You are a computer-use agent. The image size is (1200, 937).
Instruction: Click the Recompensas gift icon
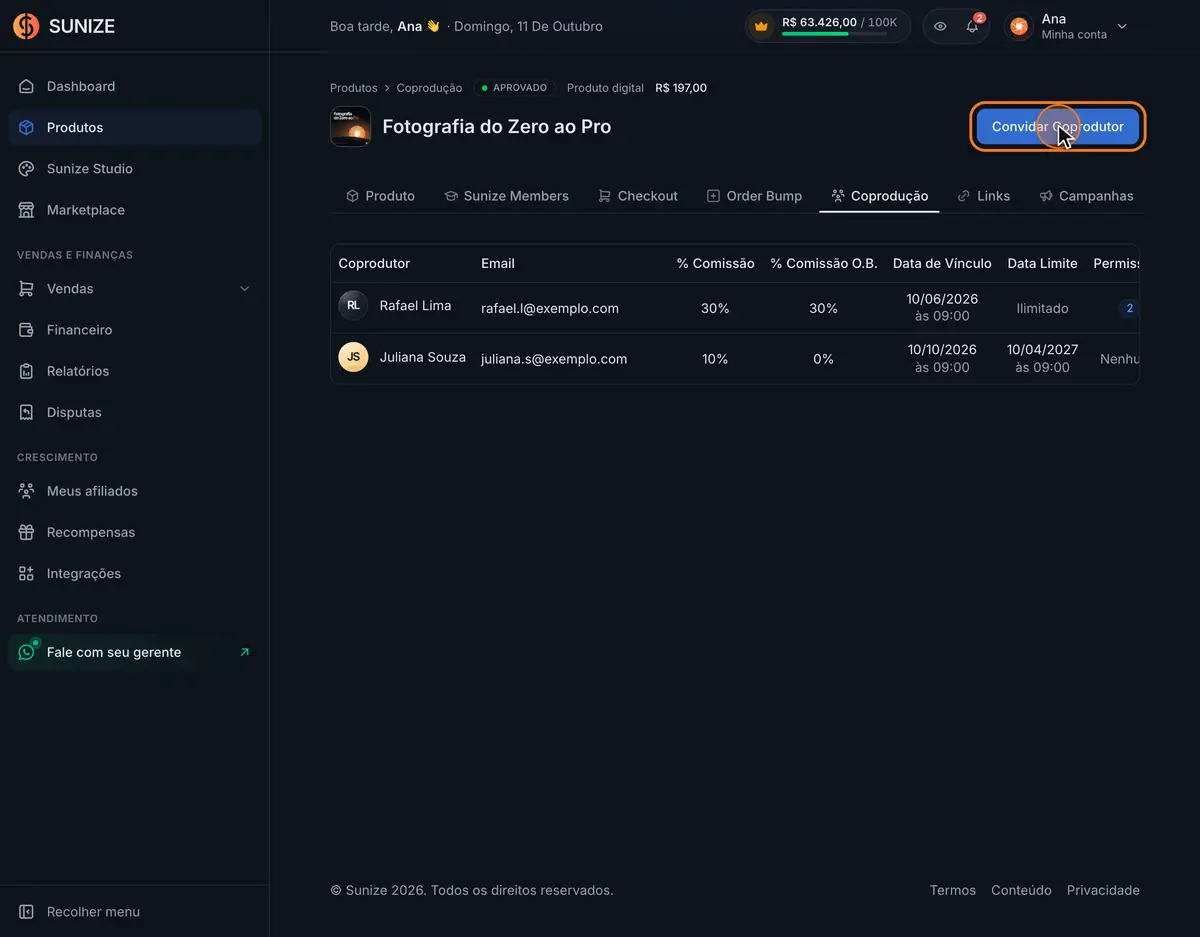coord(26,532)
